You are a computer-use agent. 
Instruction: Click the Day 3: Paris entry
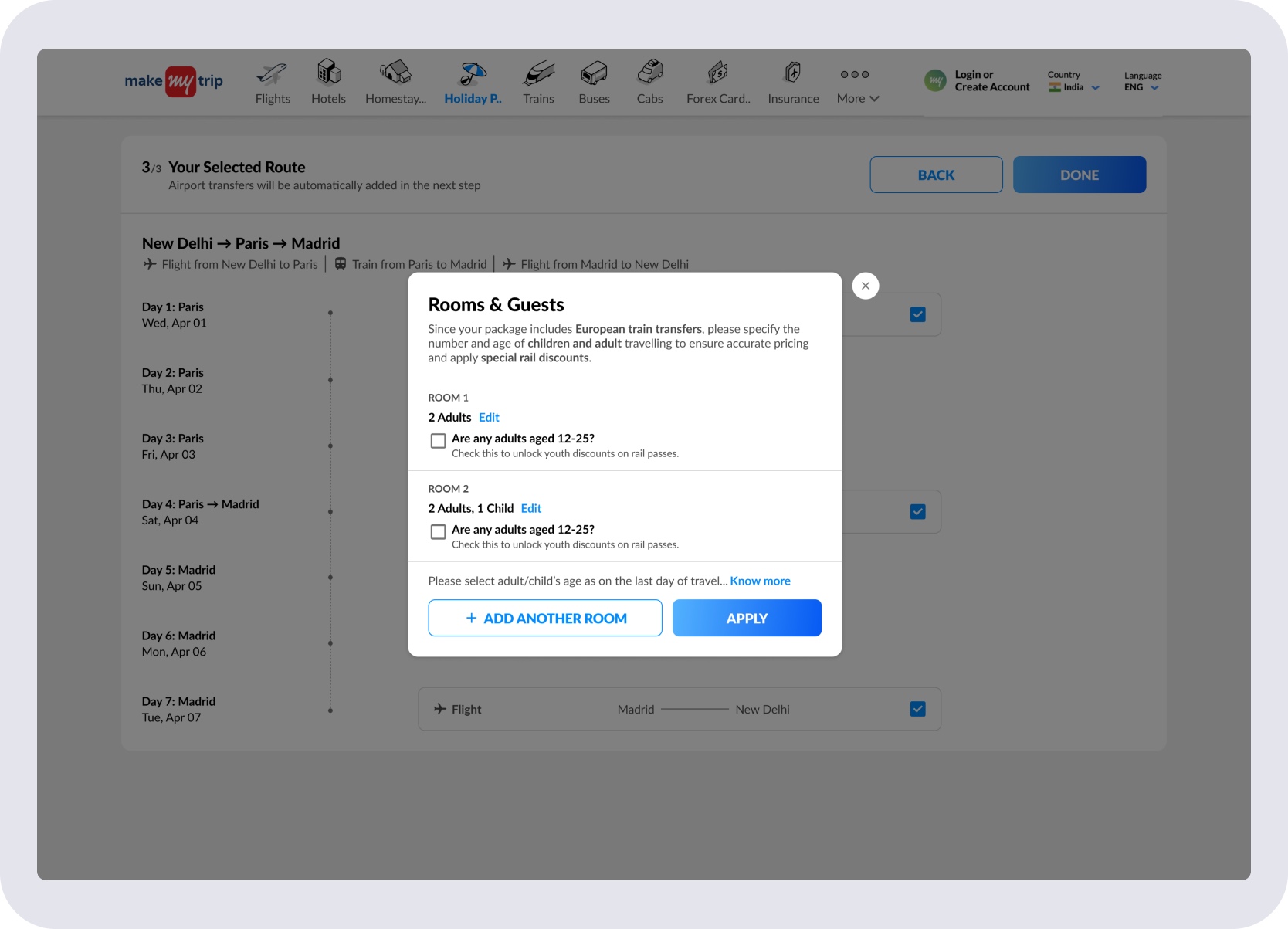point(172,446)
